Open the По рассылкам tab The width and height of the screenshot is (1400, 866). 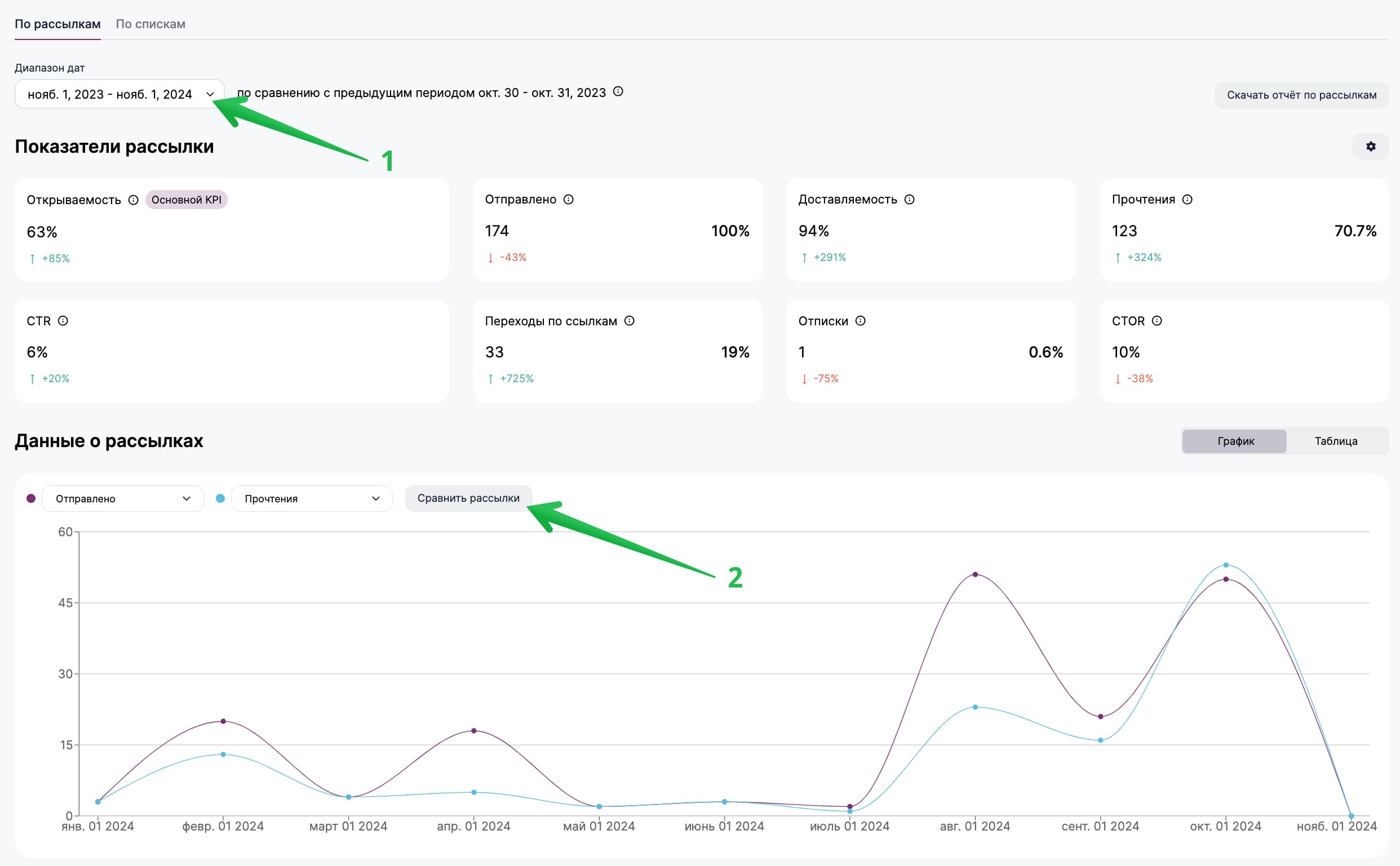coord(57,24)
